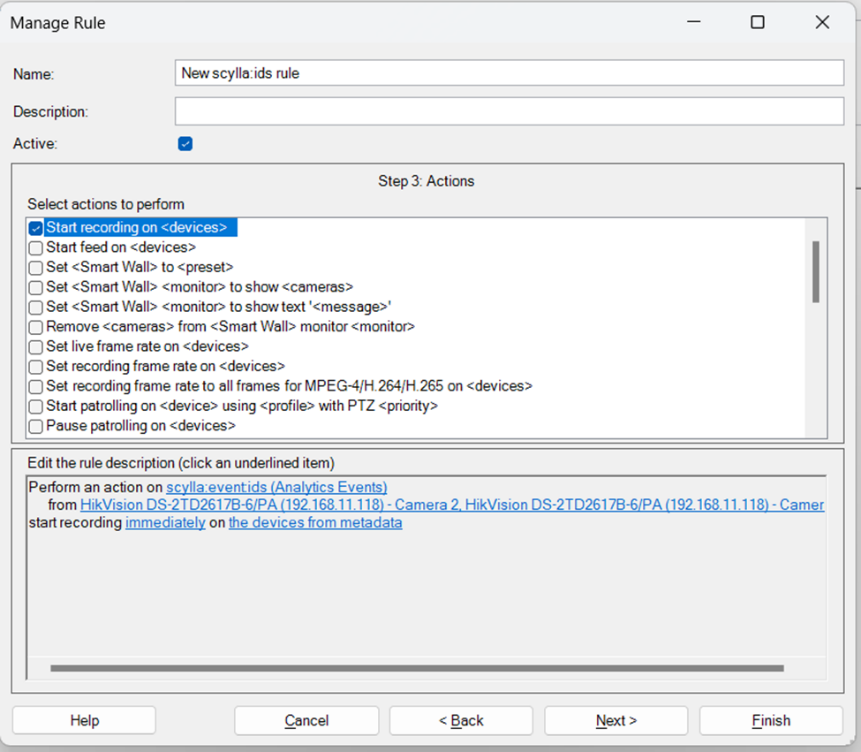The image size is (861, 752).
Task: Open 'the devices from metadata' link
Action: 315,523
